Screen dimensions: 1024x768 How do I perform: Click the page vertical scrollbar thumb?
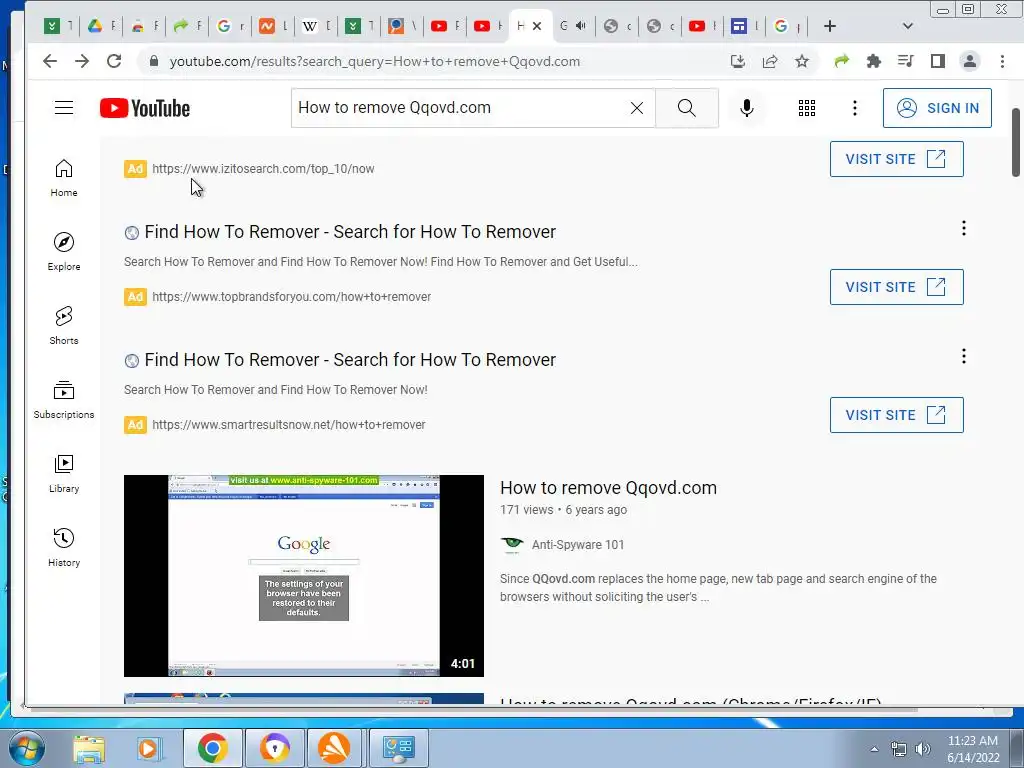click(x=1016, y=142)
